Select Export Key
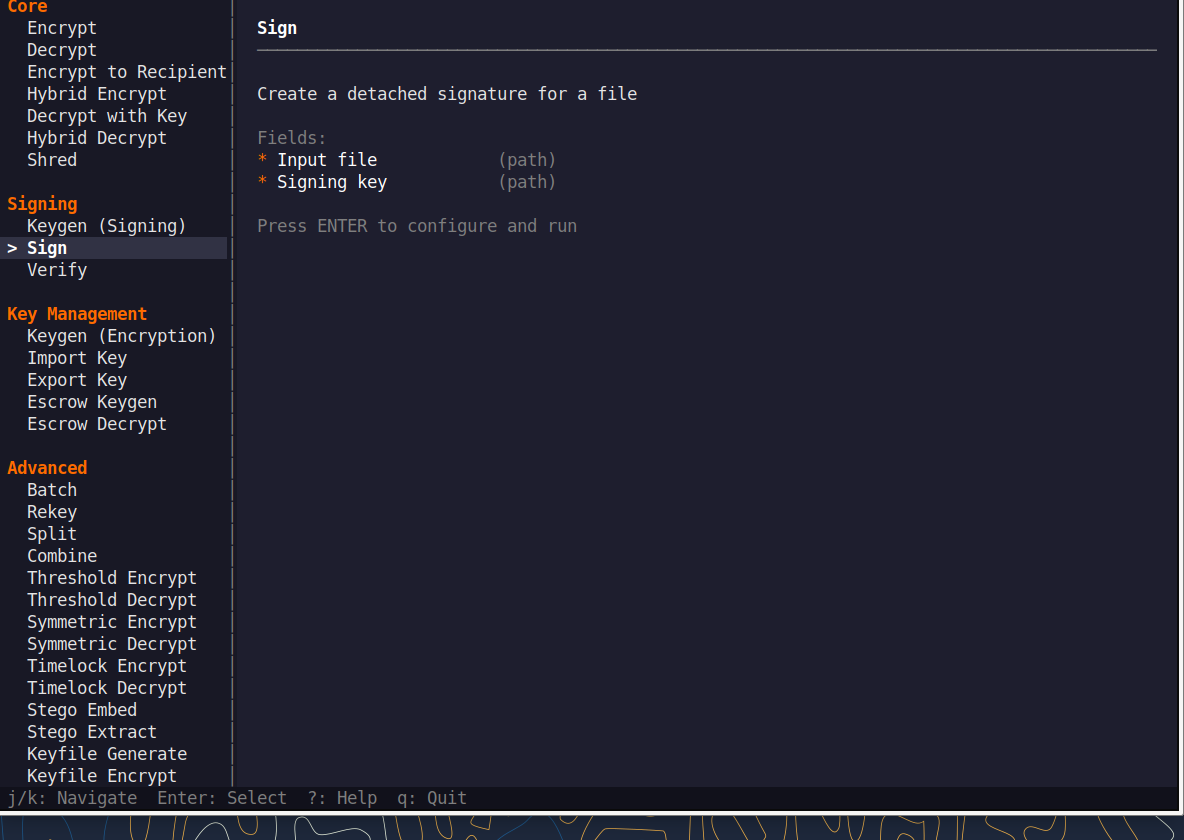This screenshot has height=840, width=1184. [x=77, y=379]
